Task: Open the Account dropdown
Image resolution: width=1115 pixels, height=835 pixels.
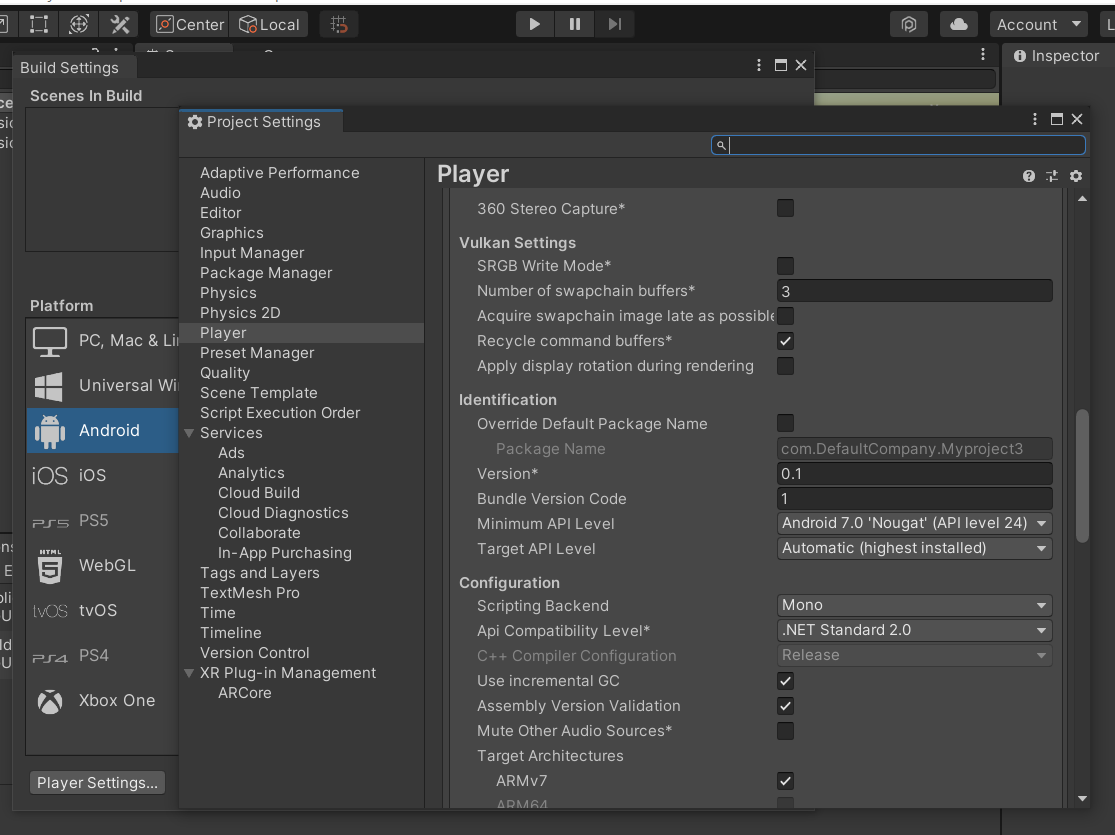Action: [x=1039, y=24]
